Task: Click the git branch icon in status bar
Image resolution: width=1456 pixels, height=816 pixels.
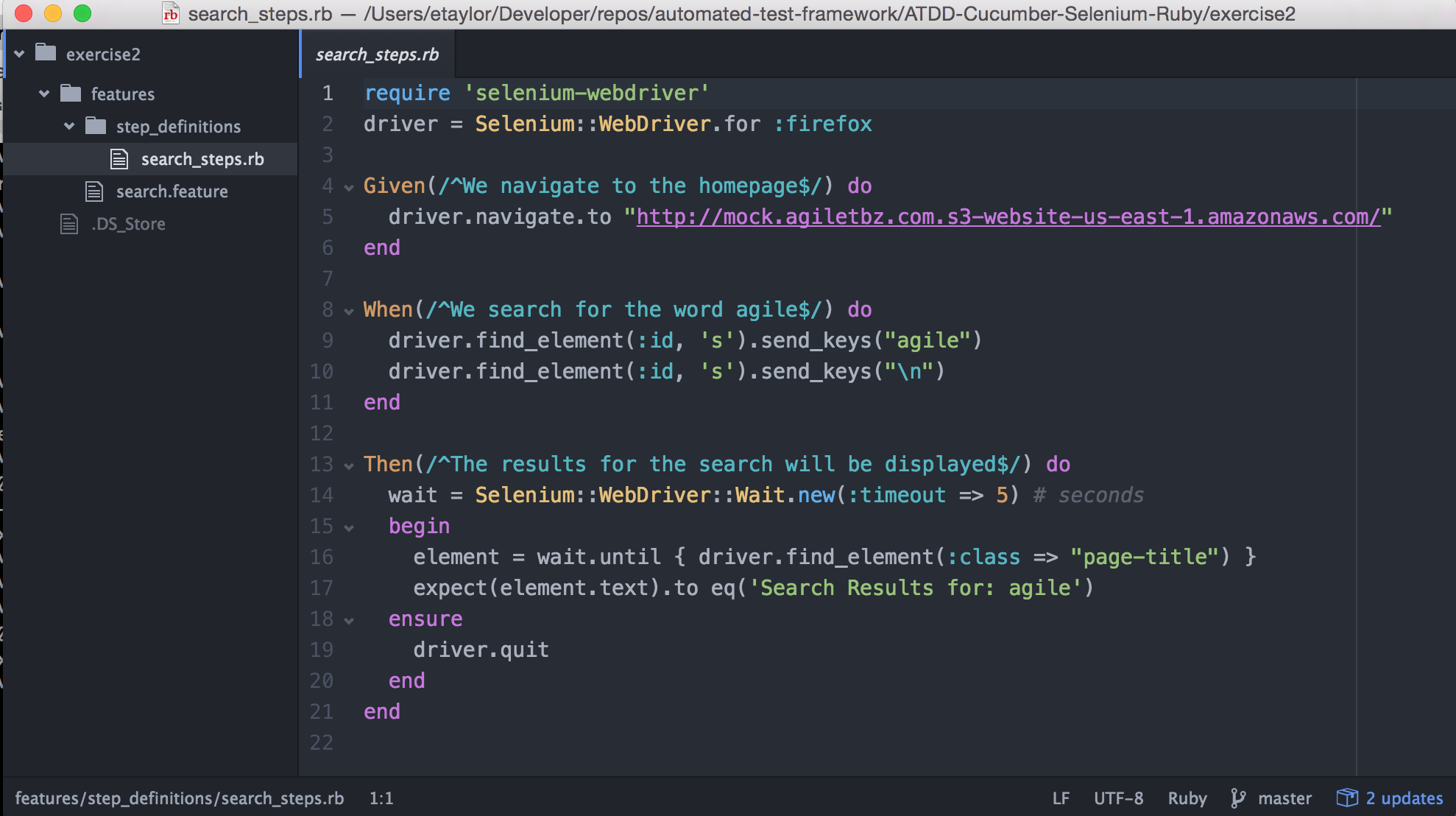Action: [x=1238, y=798]
